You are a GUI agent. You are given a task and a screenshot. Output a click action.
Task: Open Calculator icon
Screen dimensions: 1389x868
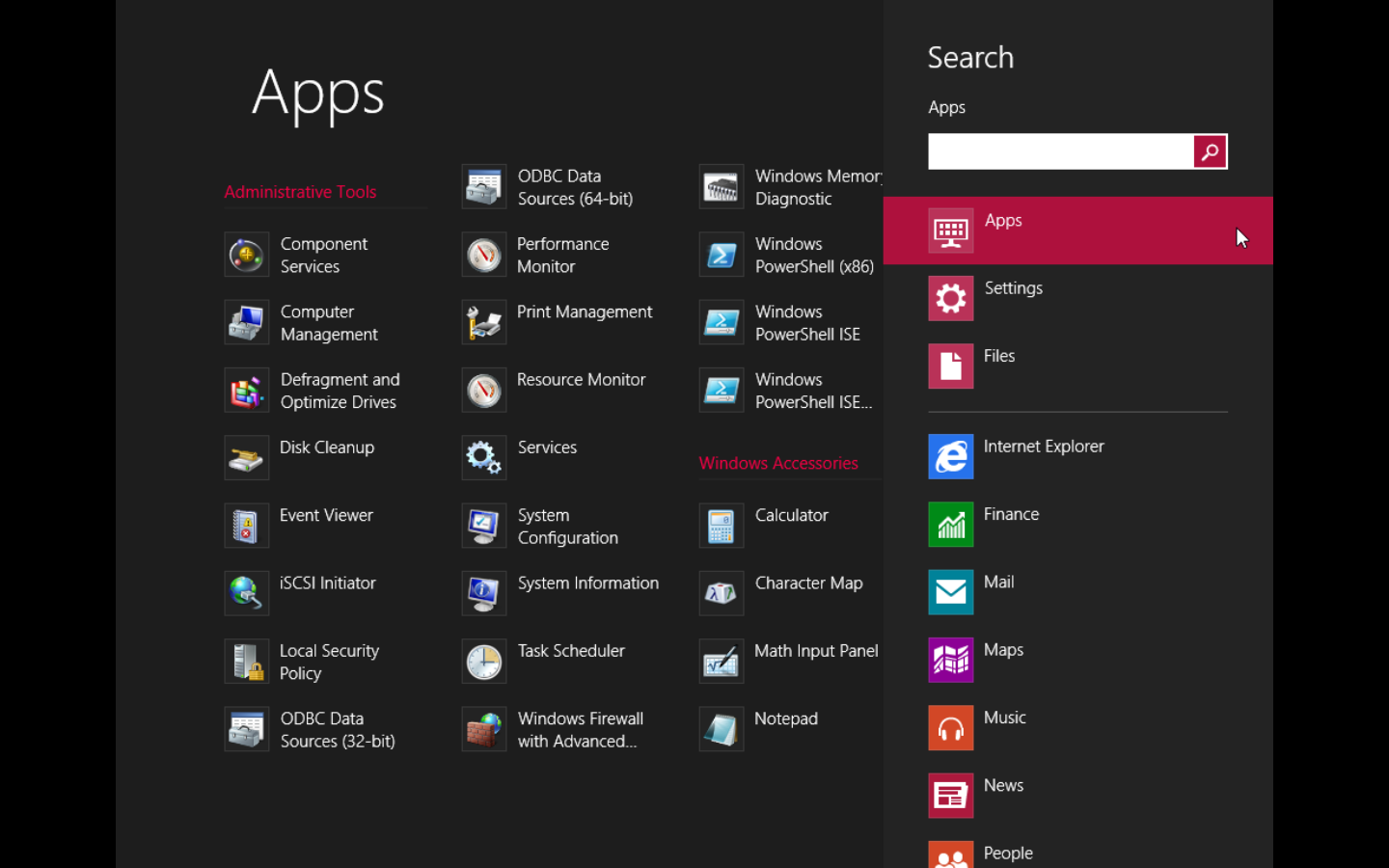722,526
